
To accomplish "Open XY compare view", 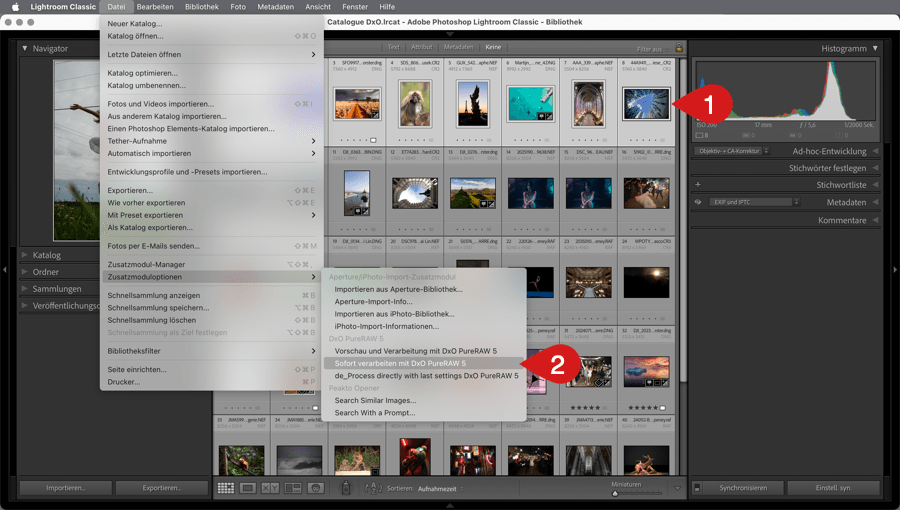I will [x=270, y=488].
